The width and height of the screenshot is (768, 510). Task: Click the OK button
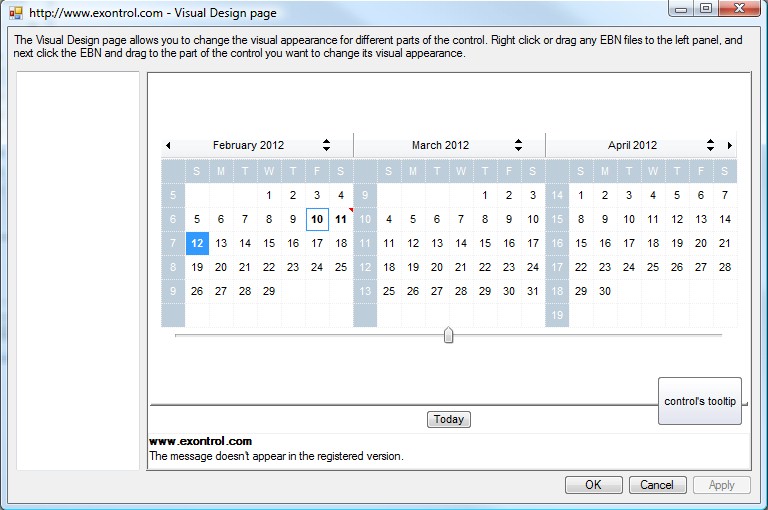point(593,485)
